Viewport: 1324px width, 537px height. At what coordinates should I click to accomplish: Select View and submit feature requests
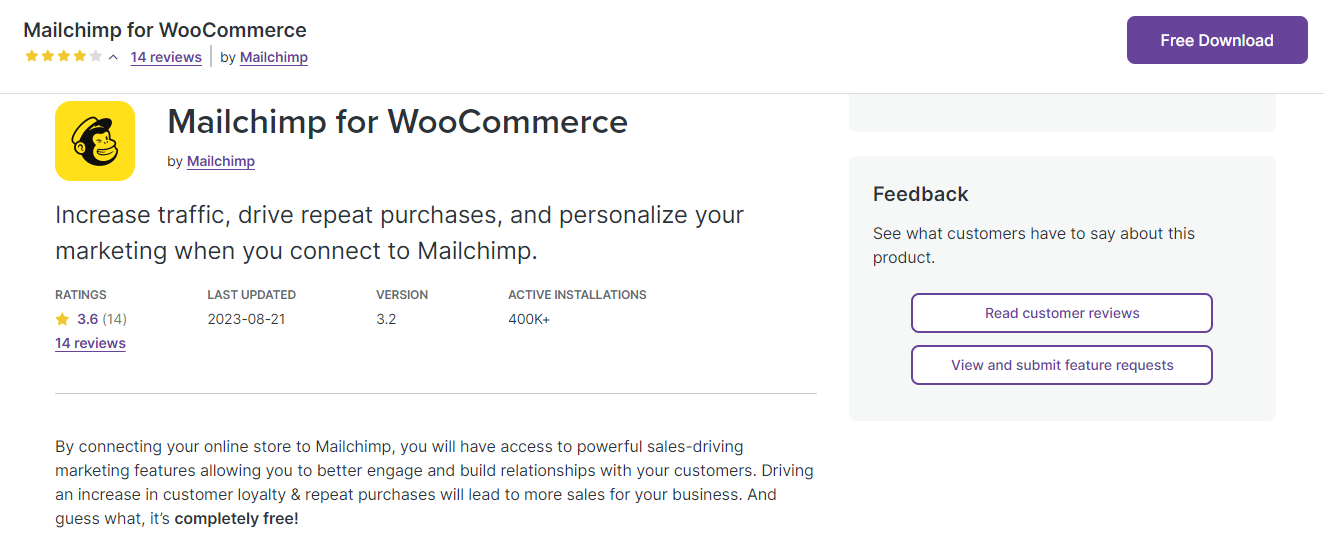pyautogui.click(x=1061, y=365)
